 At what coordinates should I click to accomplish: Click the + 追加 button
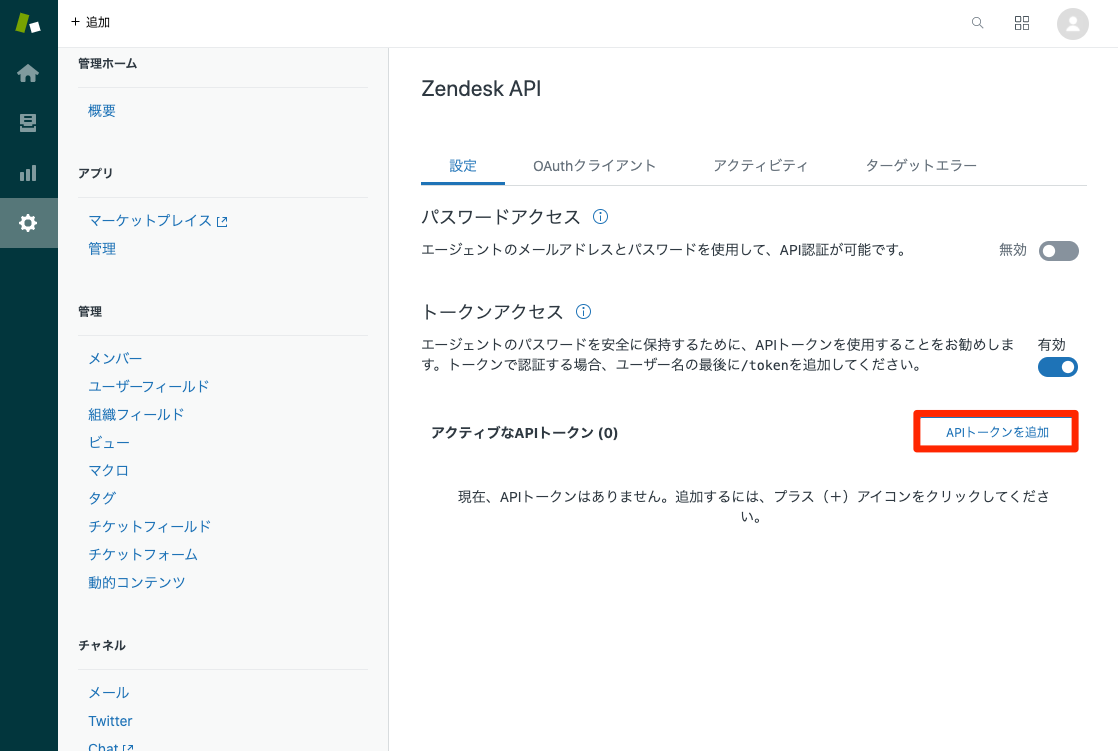91,22
